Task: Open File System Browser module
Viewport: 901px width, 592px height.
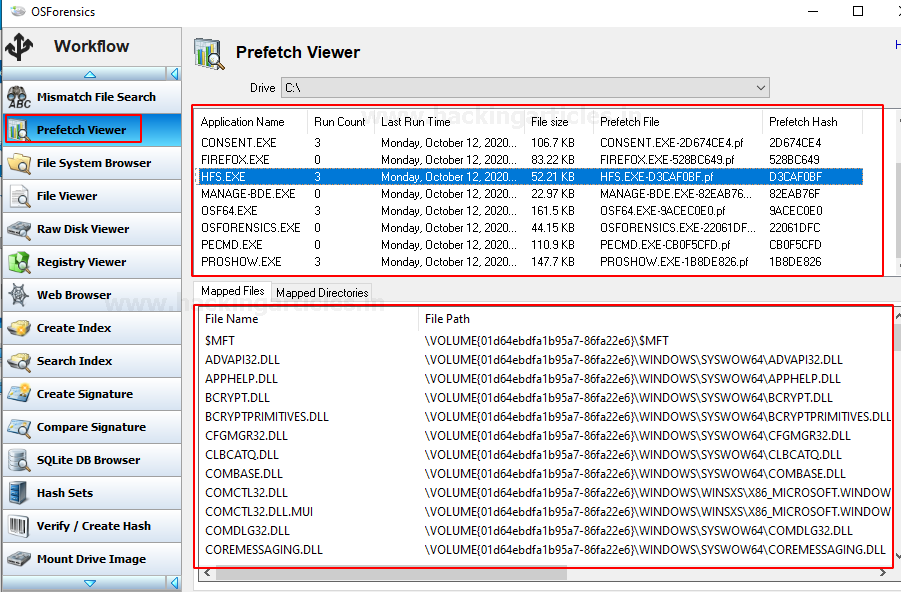Action: (92, 163)
